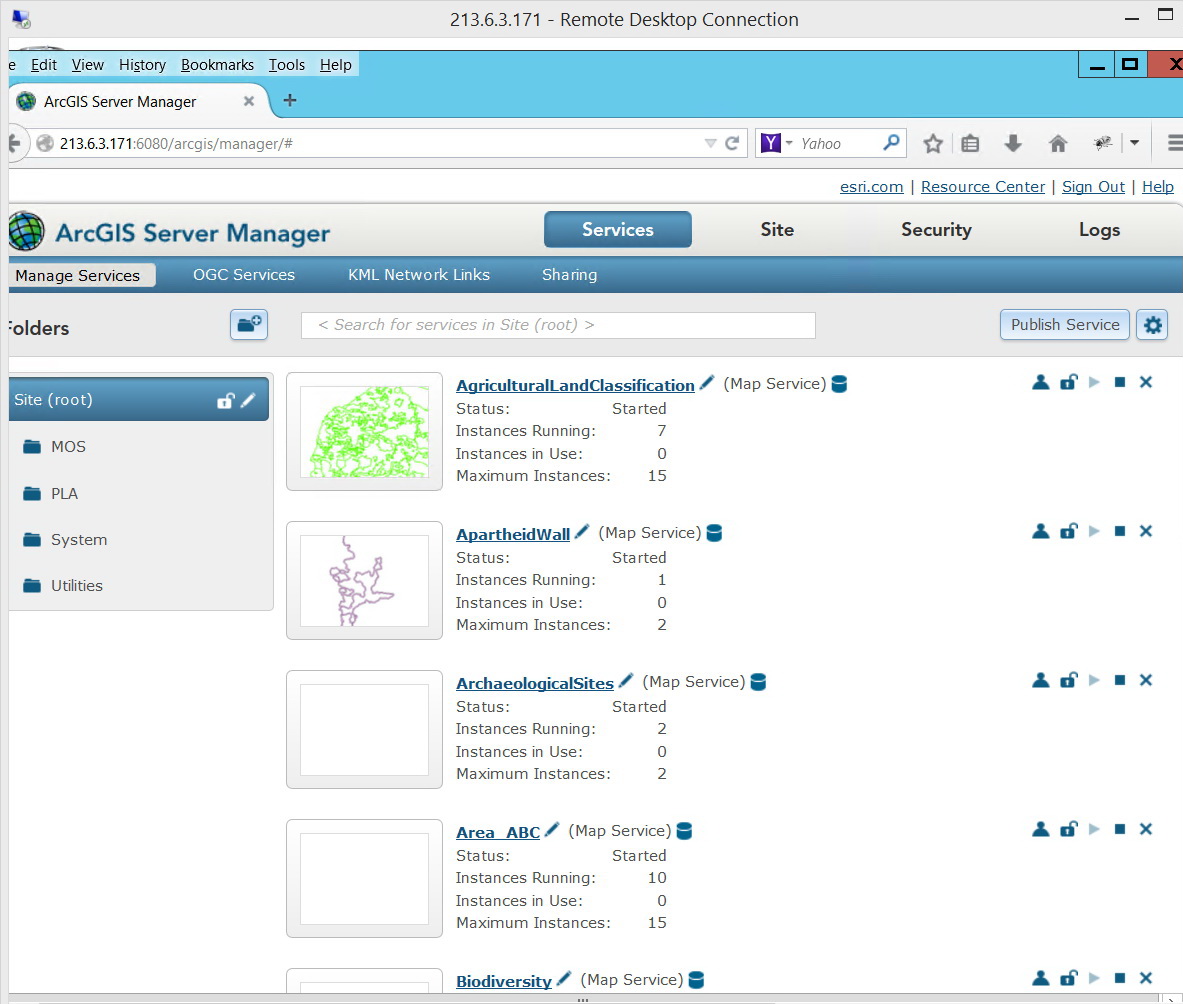Toggle the lock icon for ArchaeologicalSites

coord(1068,680)
